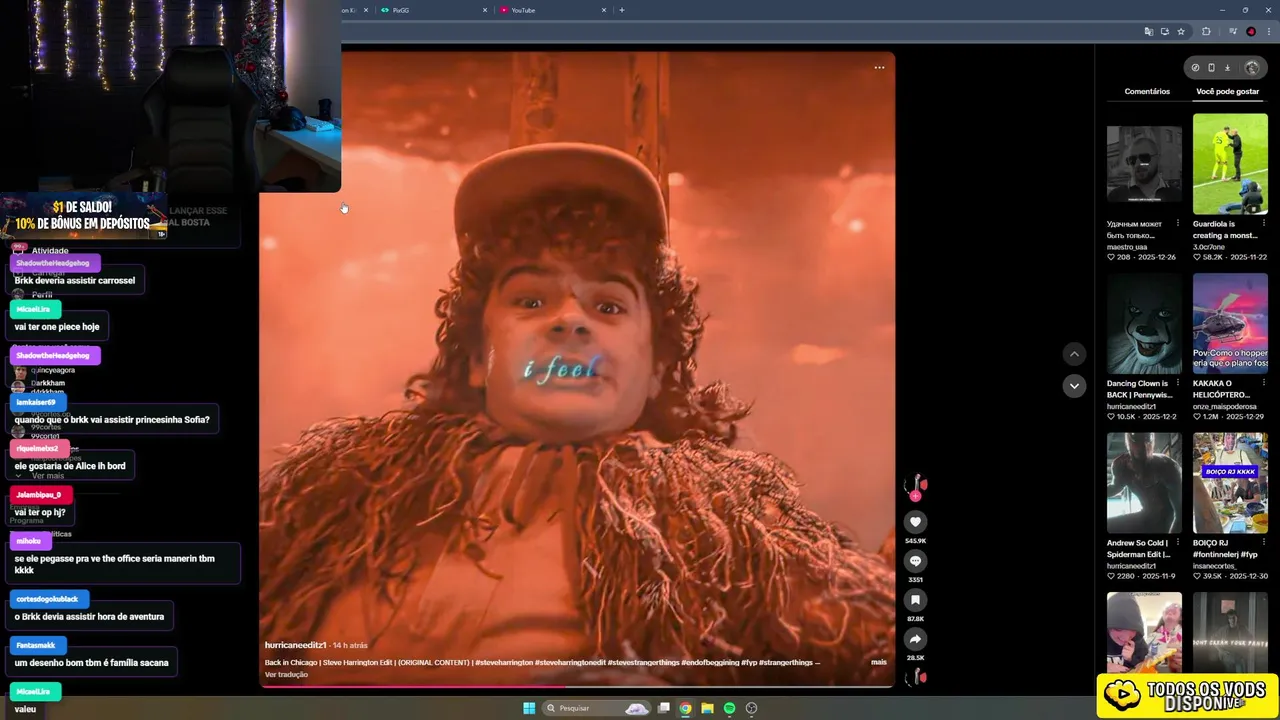Open KAKAKA O HELICÓPTERO video thumbnail
1280x720 pixels.
coord(1230,323)
